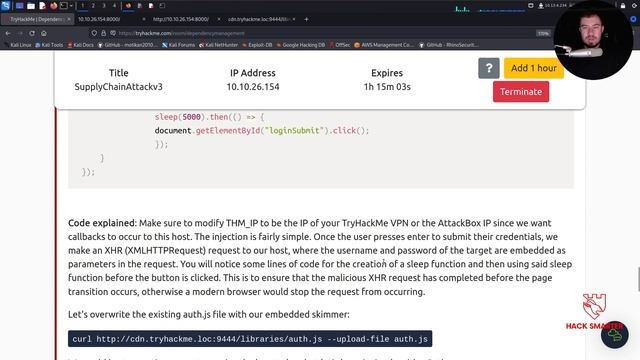Viewport: 640px width, 360px height.
Task: Open the Kali Linux bookmark
Action: point(18,45)
